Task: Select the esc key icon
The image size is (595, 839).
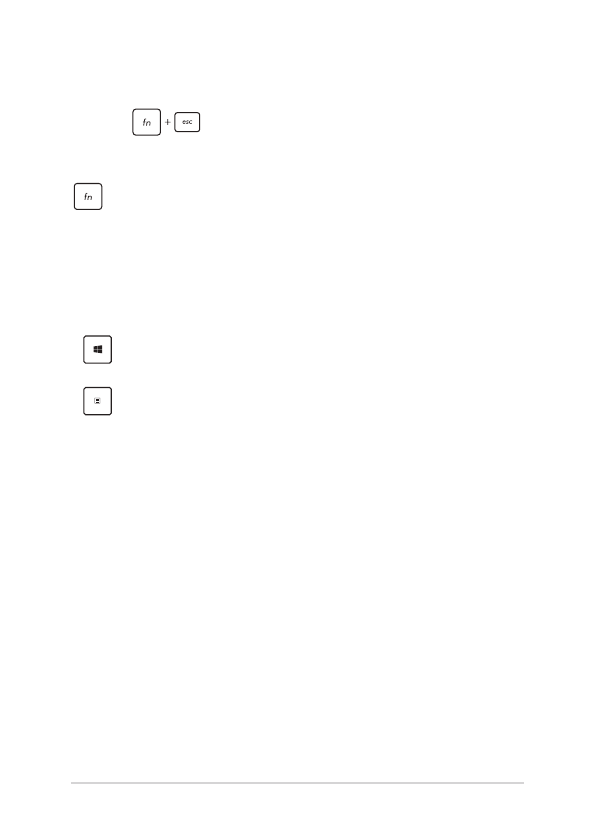Action: [x=187, y=122]
